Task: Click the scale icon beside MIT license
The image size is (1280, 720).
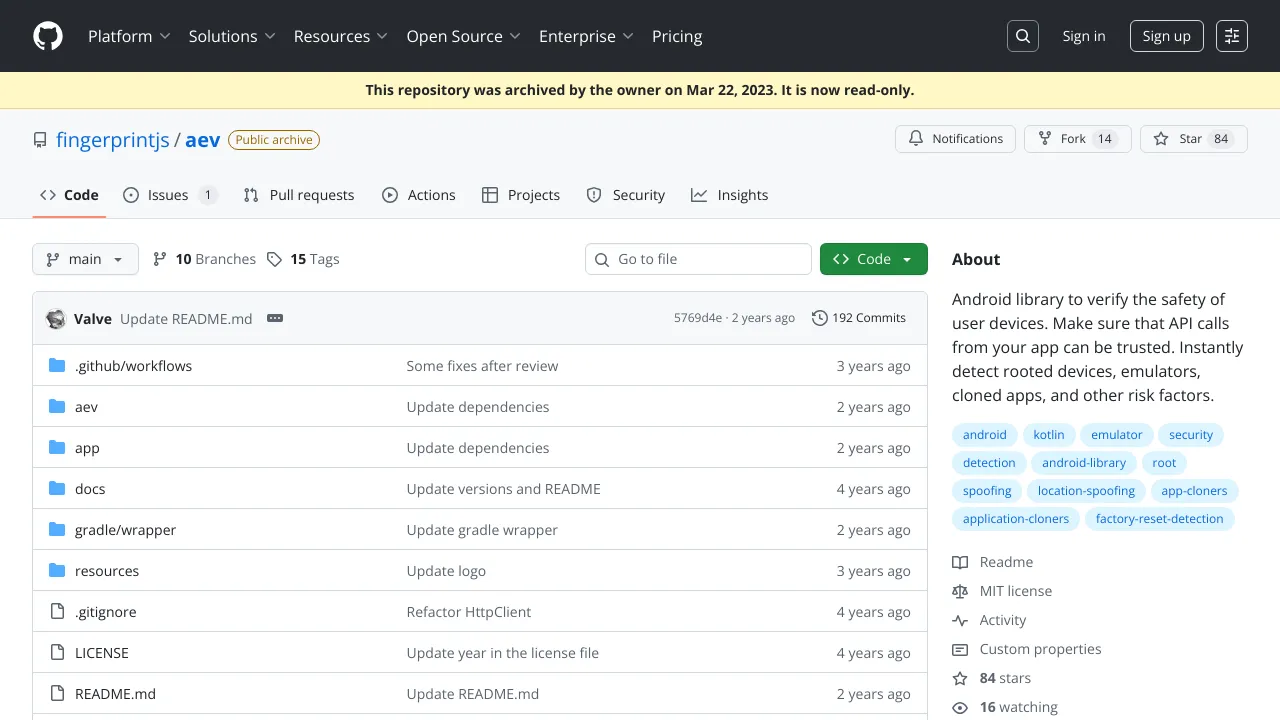Action: pos(960,591)
